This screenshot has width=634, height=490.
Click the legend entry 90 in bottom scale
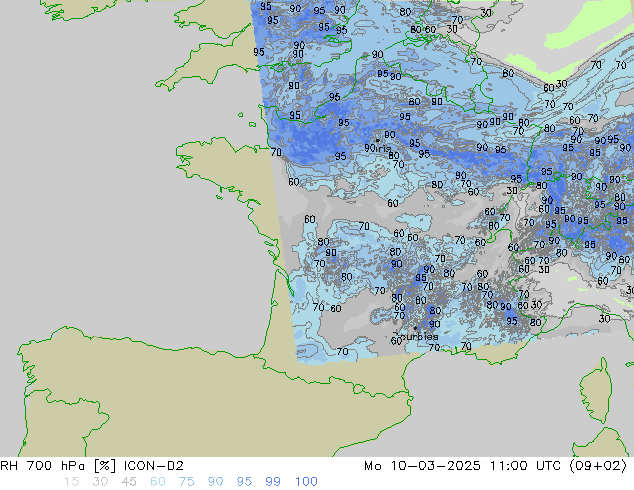pos(215,482)
